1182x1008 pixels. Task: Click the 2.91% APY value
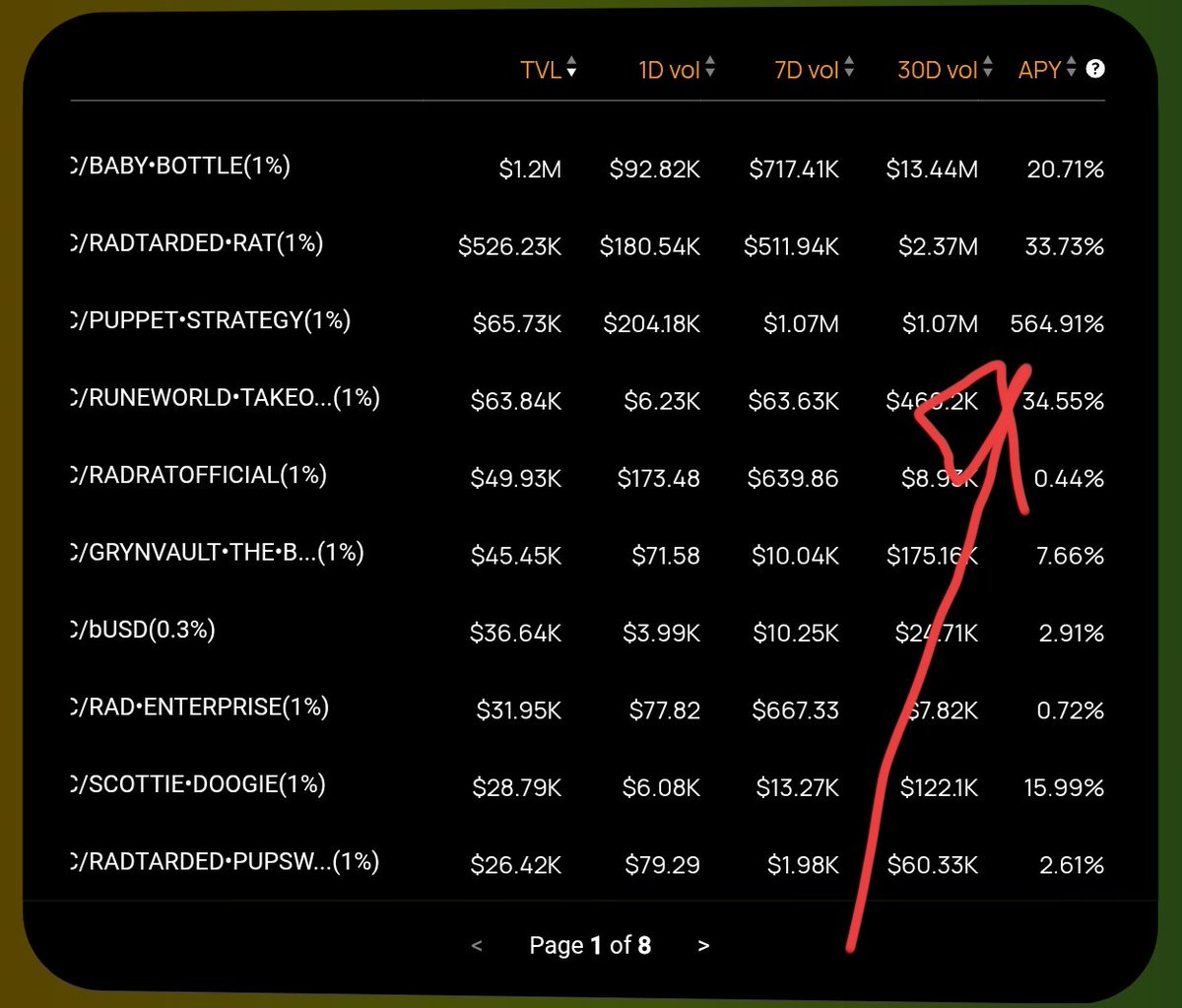coord(1072,634)
